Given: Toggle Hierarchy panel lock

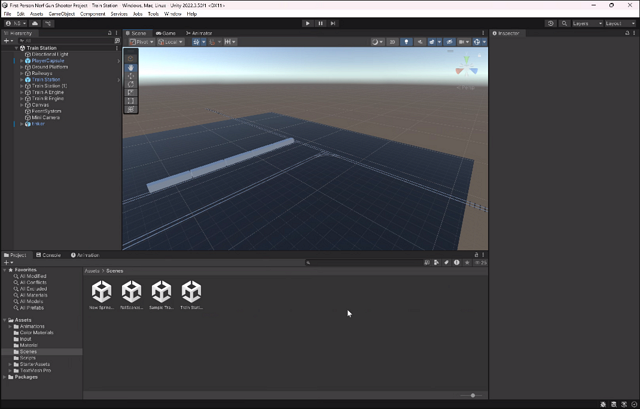Looking at the screenshot, I should pyautogui.click(x=109, y=33).
